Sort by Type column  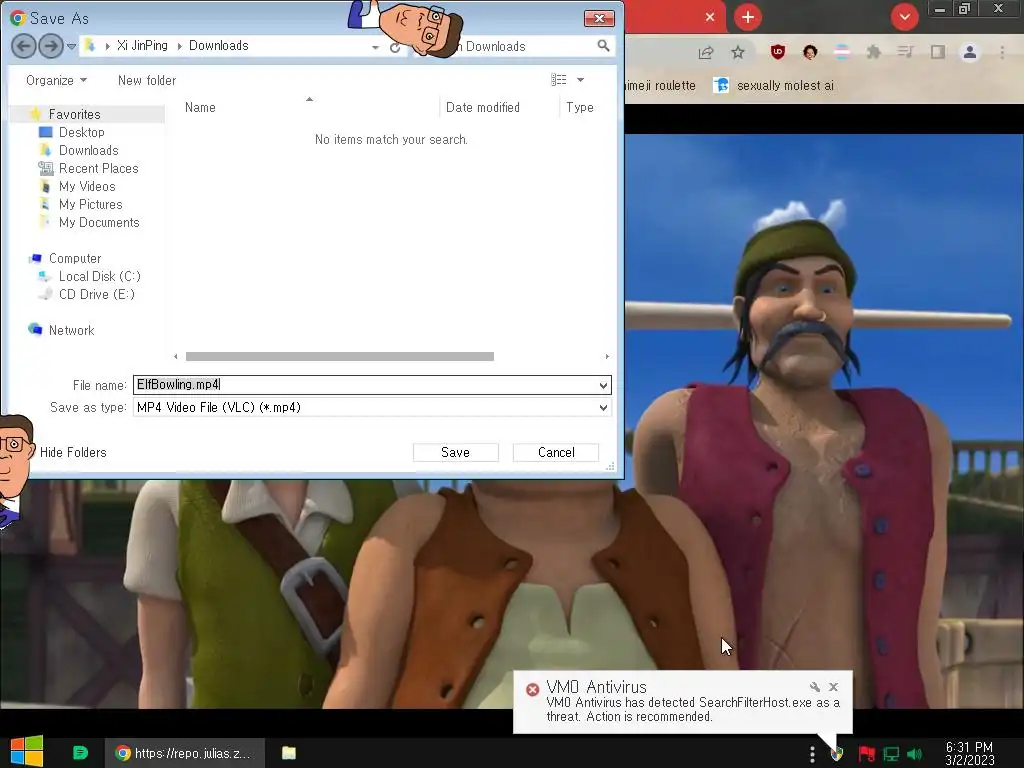pyautogui.click(x=579, y=107)
